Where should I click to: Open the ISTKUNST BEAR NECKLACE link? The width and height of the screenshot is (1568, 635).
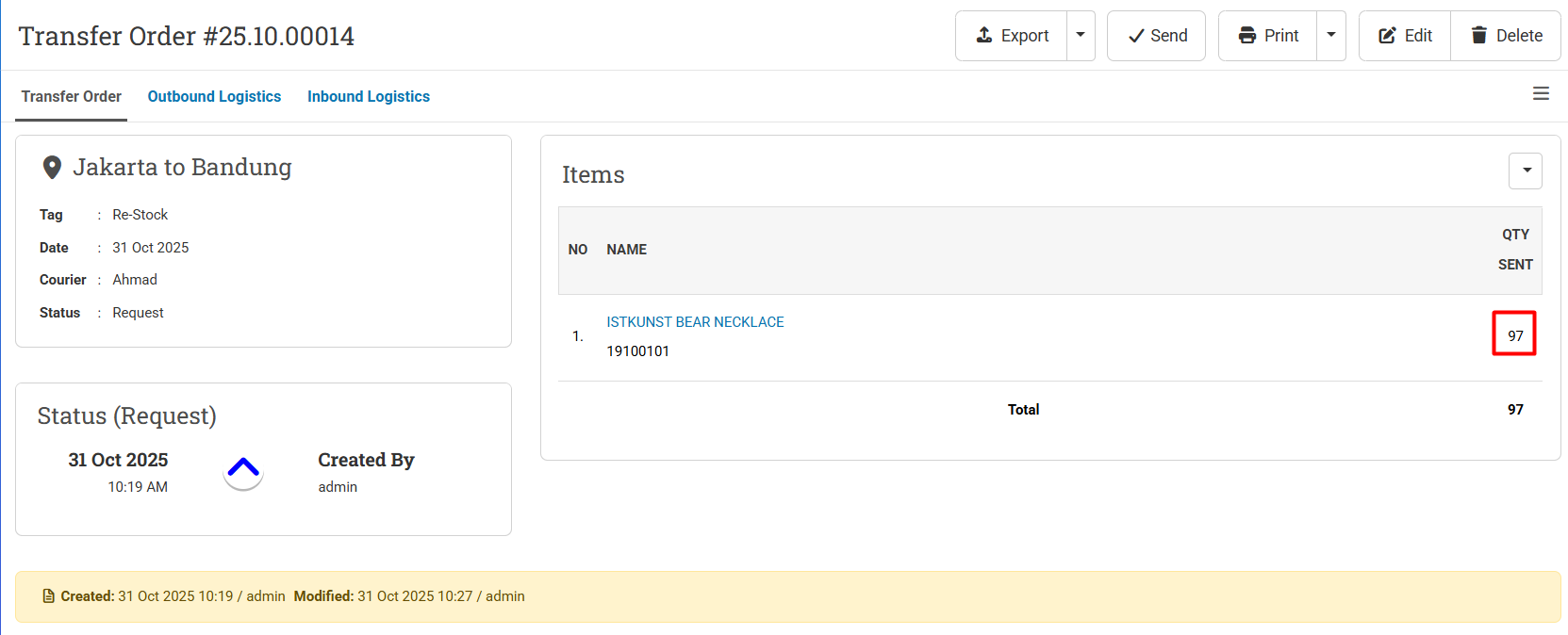(695, 322)
